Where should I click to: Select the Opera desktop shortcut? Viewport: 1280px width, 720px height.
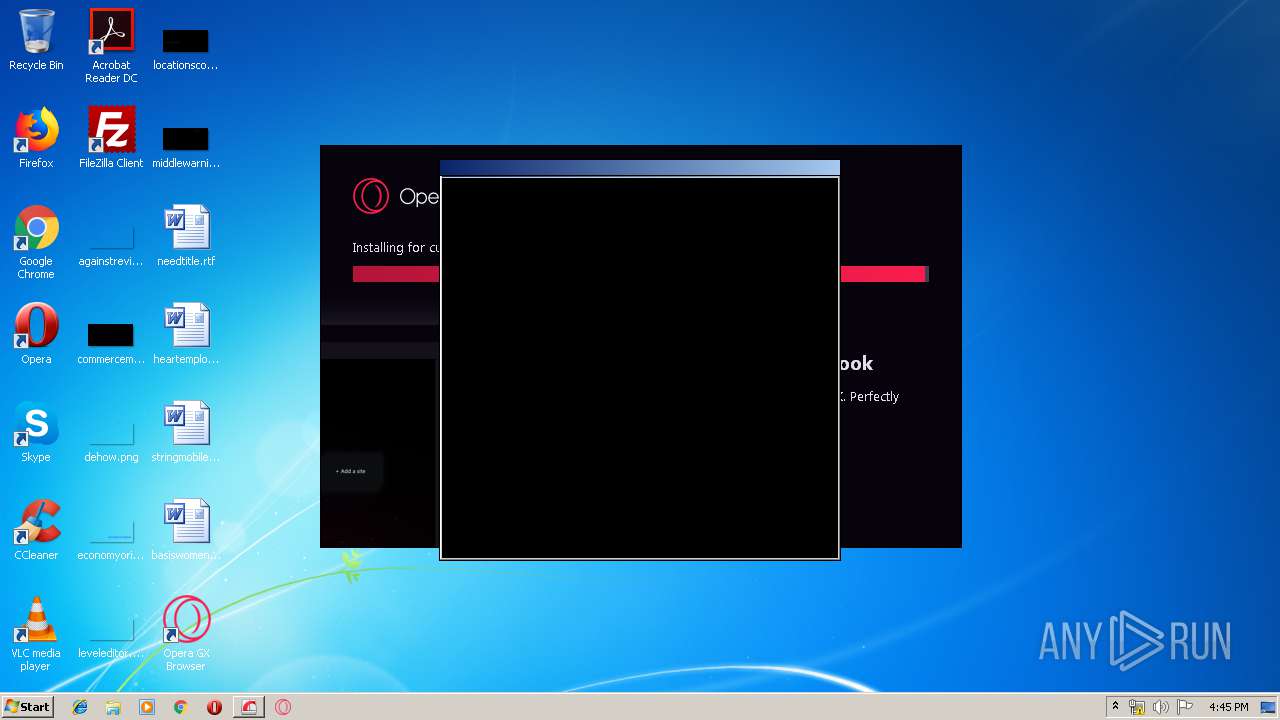36,335
